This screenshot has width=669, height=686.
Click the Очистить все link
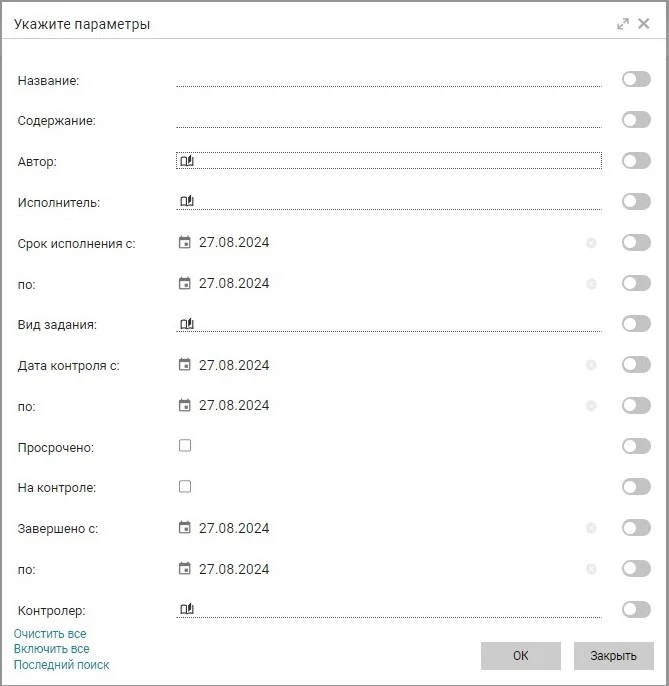pos(50,634)
